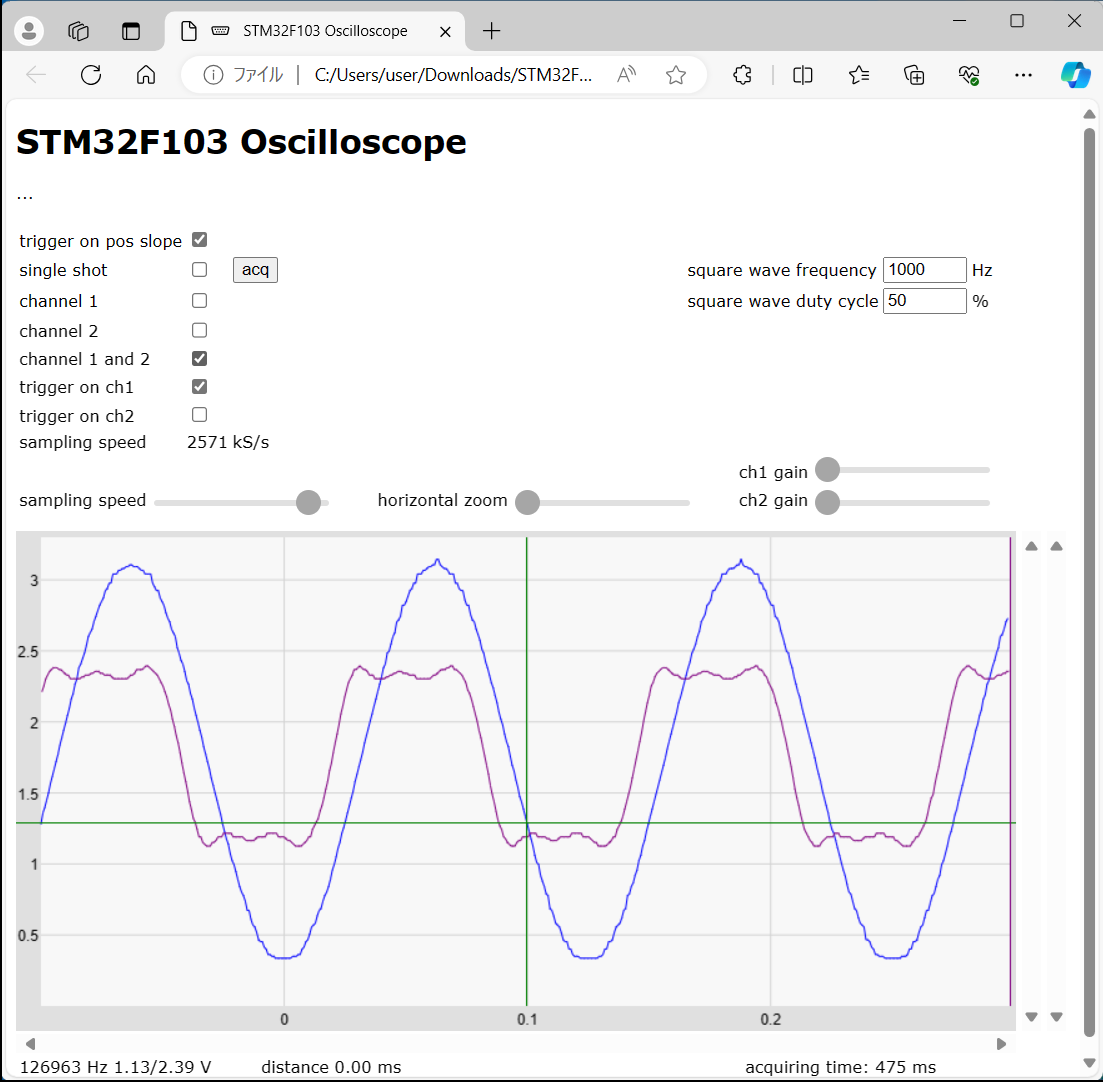Maximize the browser window
This screenshot has height=1082, width=1103.
1017,21
